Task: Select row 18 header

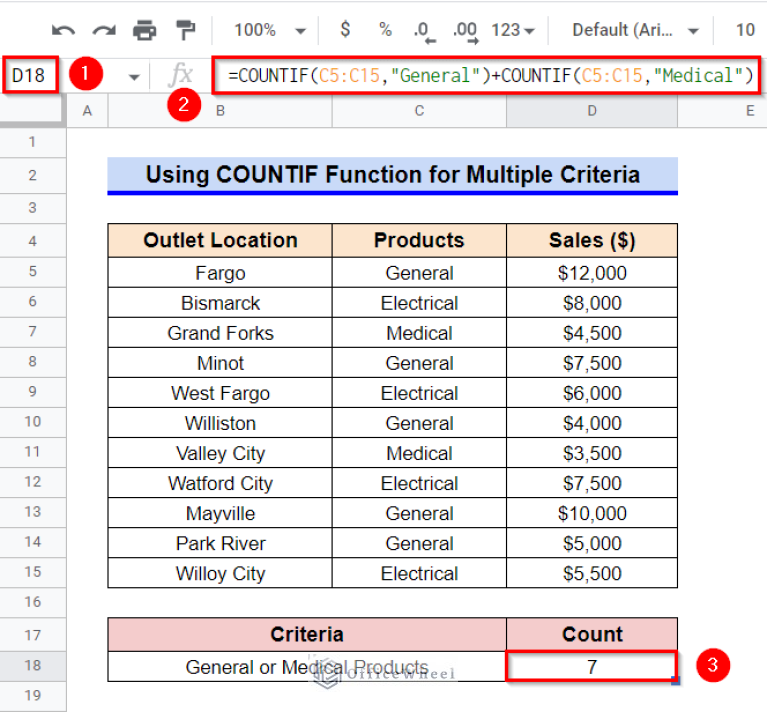Action: point(32,666)
